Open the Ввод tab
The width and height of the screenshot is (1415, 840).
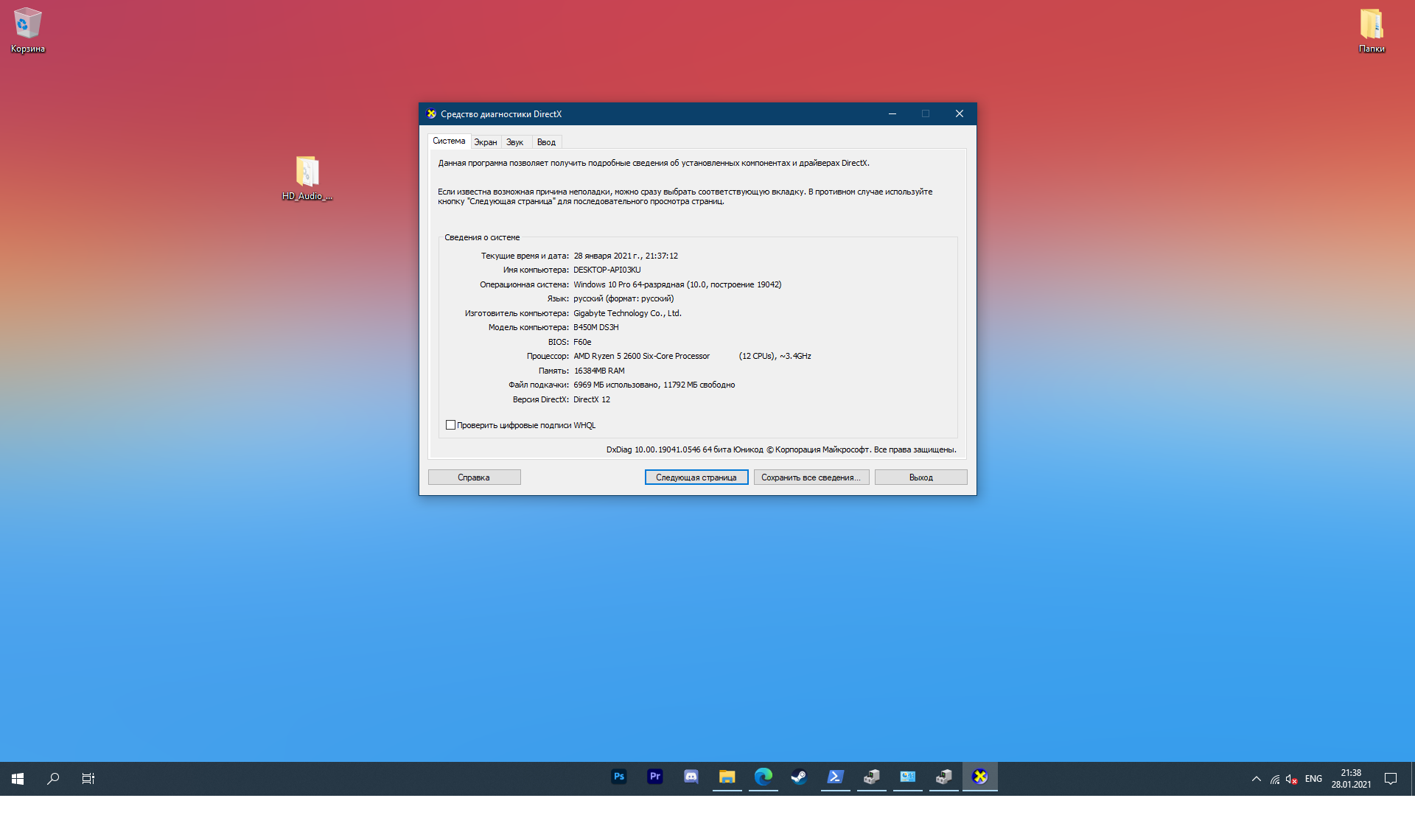(546, 142)
